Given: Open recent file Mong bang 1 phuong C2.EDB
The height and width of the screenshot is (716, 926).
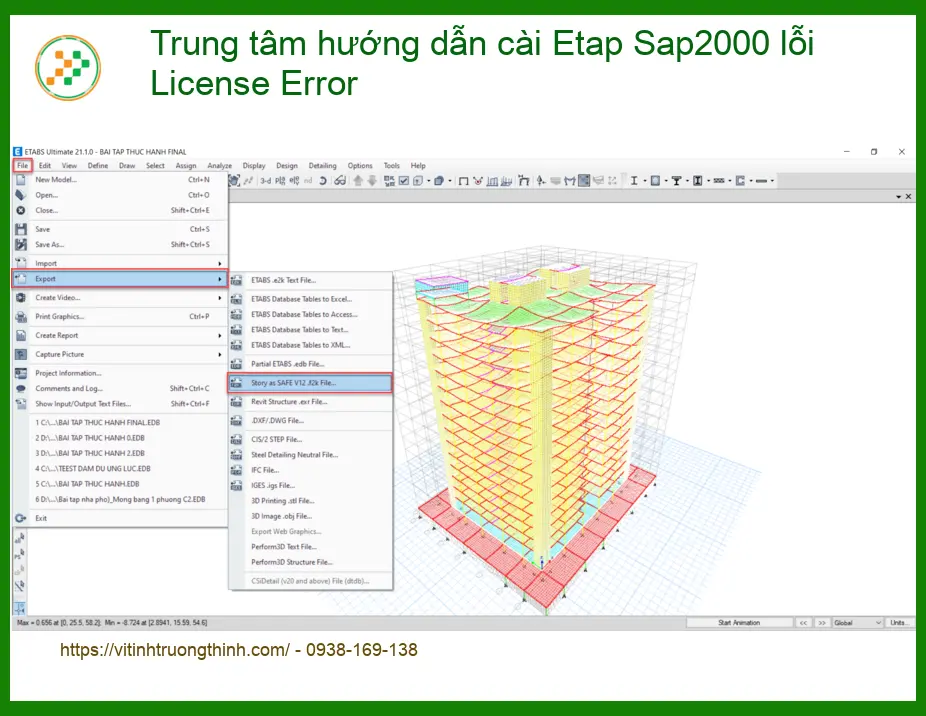Looking at the screenshot, I should tap(120, 500).
